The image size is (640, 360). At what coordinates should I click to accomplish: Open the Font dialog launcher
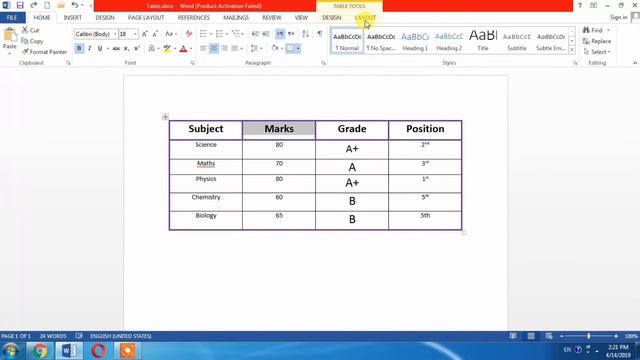tap(192, 63)
